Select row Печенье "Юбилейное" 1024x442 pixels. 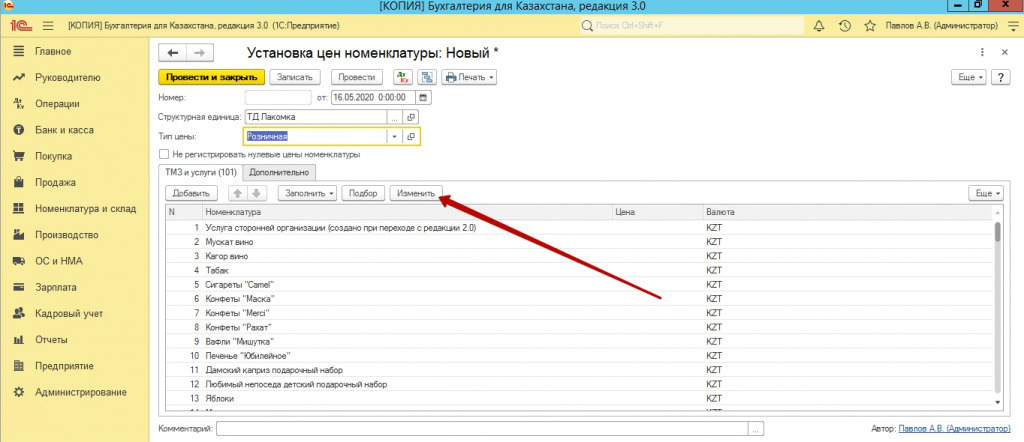pyautogui.click(x=579, y=356)
